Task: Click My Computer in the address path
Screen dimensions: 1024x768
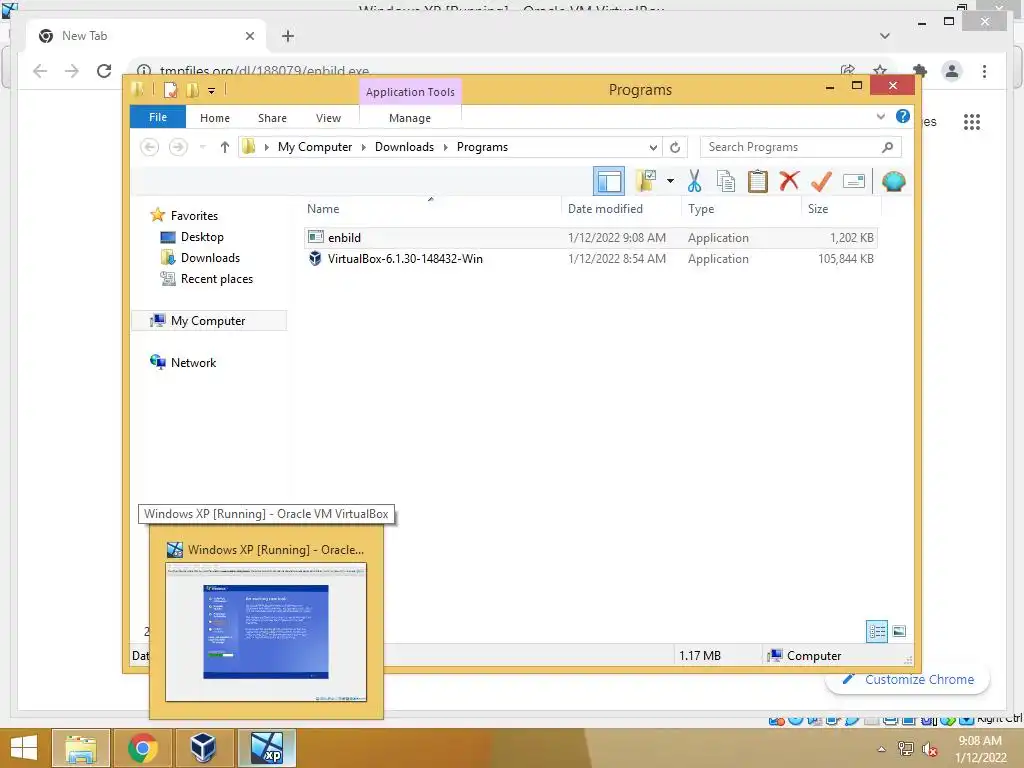Action: [x=315, y=147]
